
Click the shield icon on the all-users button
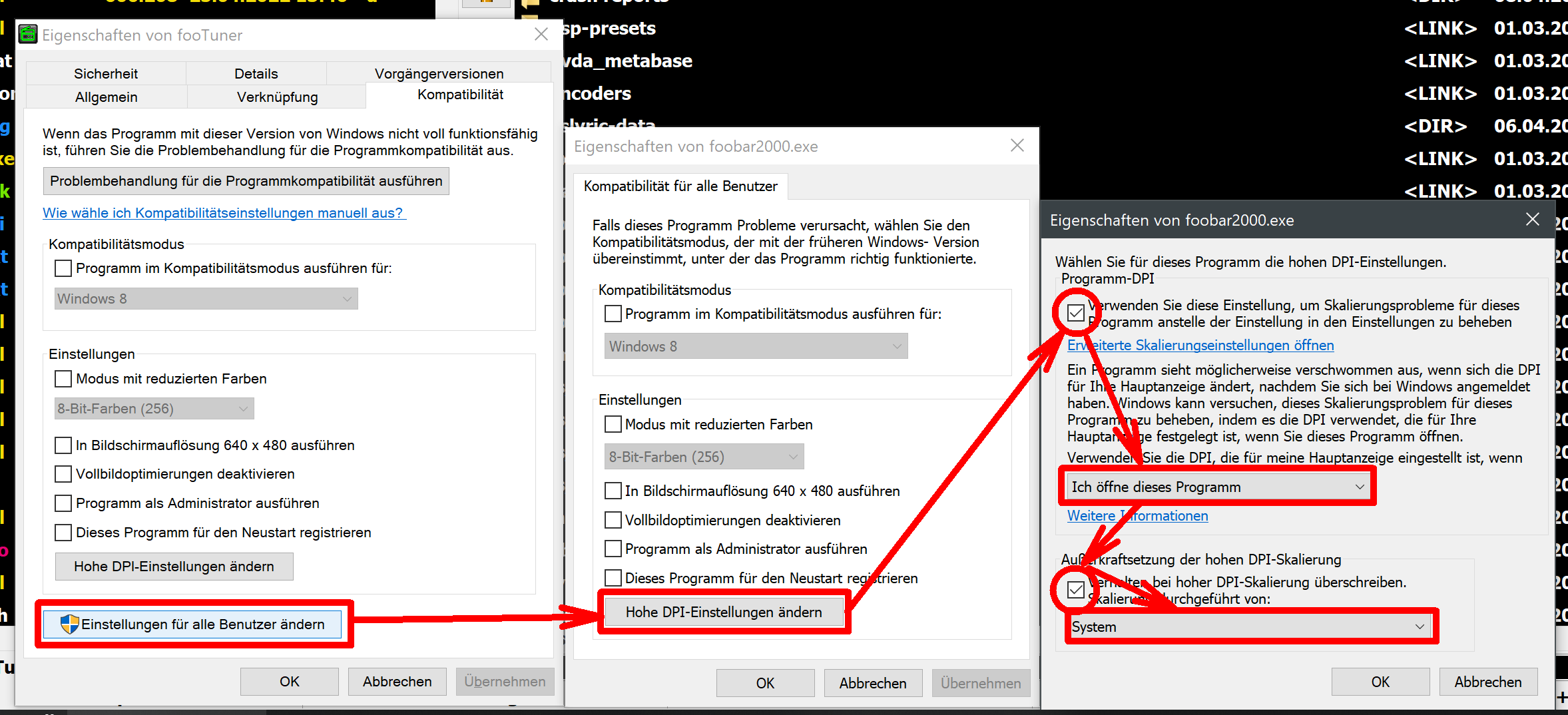click(69, 624)
